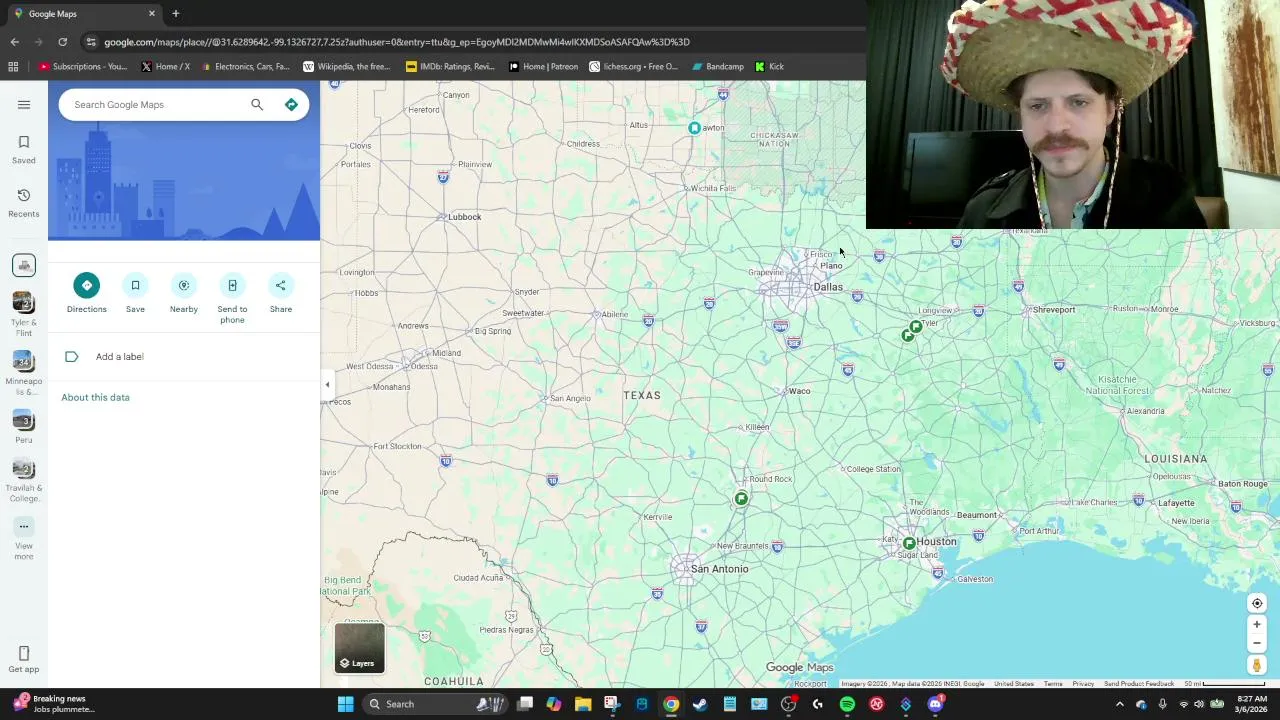Open Recents in the sidebar
Viewport: 1280px width, 720px height.
[24, 202]
